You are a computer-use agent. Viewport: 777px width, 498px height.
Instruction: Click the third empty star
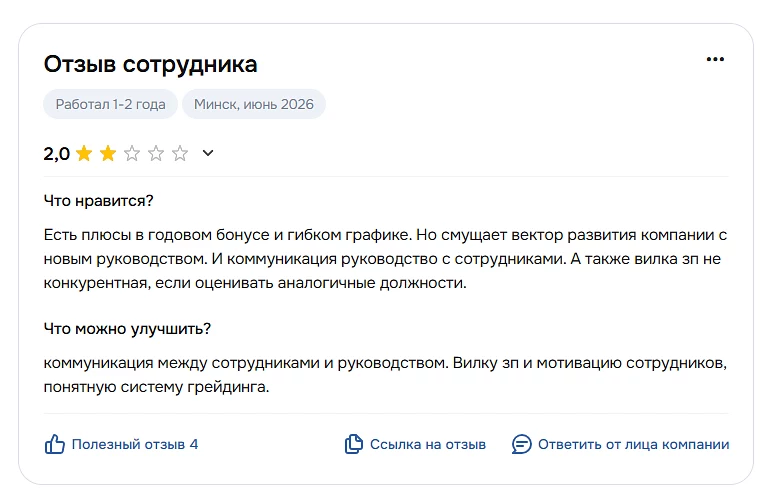[132, 154]
